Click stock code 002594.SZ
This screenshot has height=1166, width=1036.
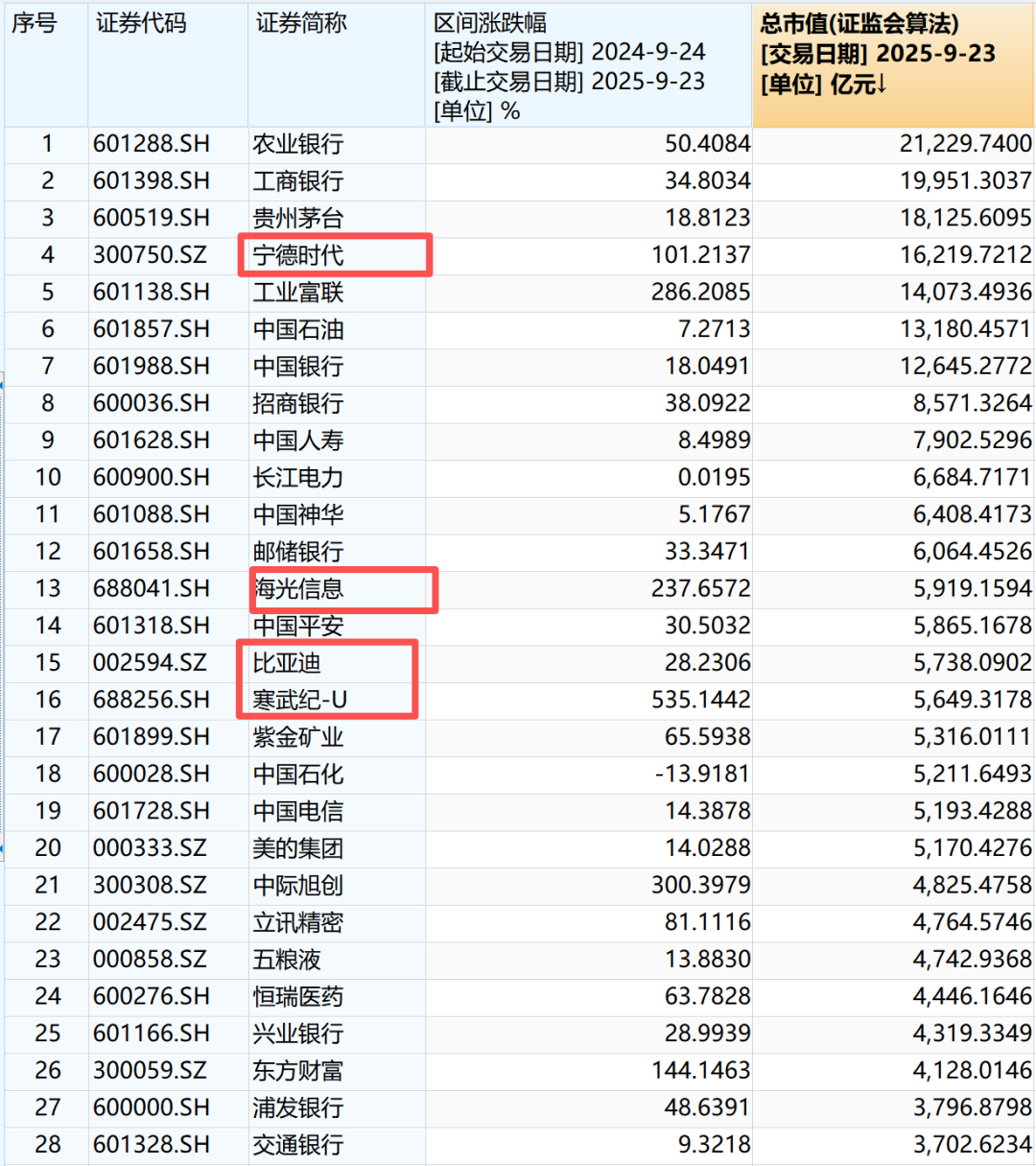(x=151, y=663)
